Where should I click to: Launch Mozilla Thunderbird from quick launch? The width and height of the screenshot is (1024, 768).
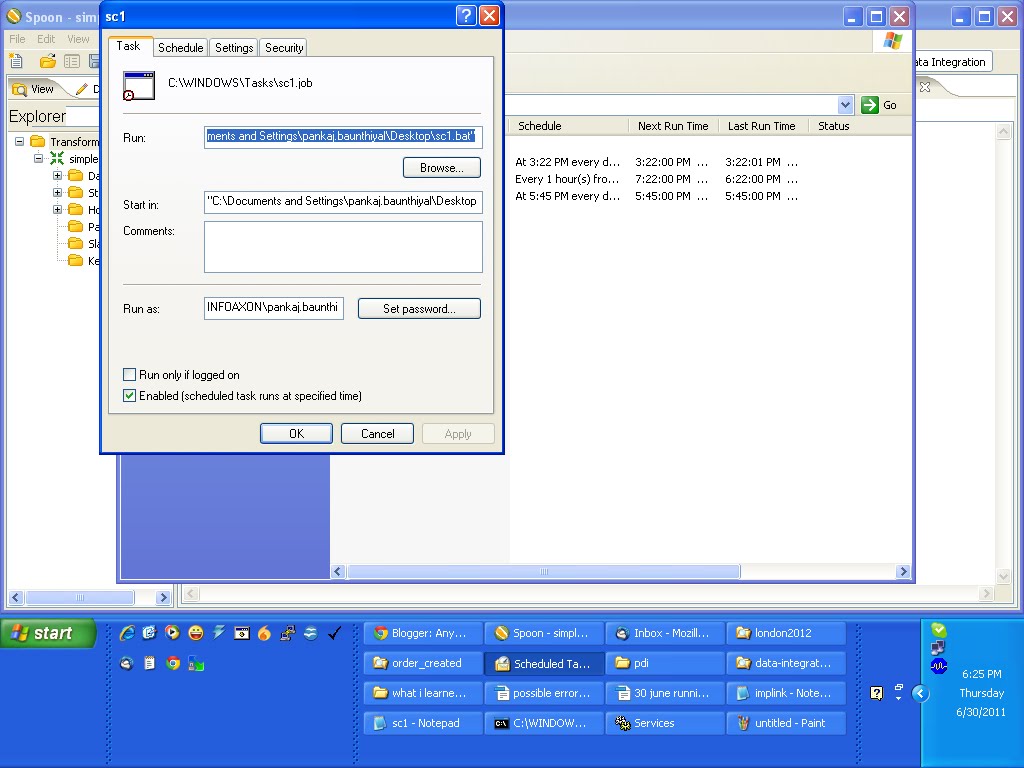(124, 663)
